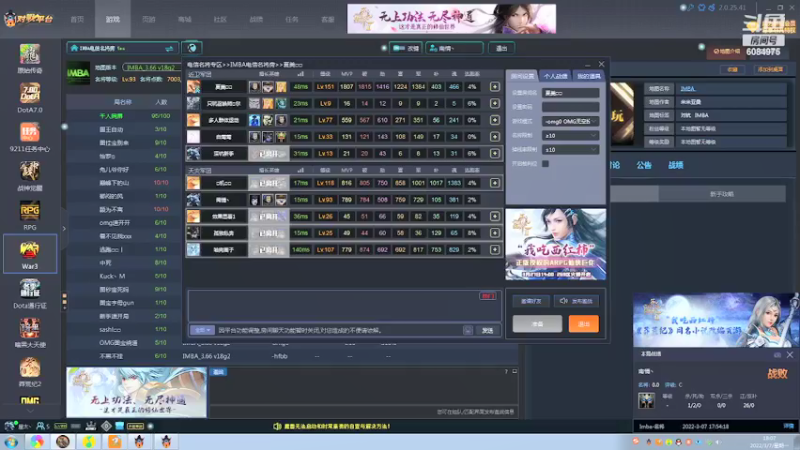This screenshot has height=450, width=800.
Task: Close the match result panel showing 战败
Action: [x=790, y=355]
